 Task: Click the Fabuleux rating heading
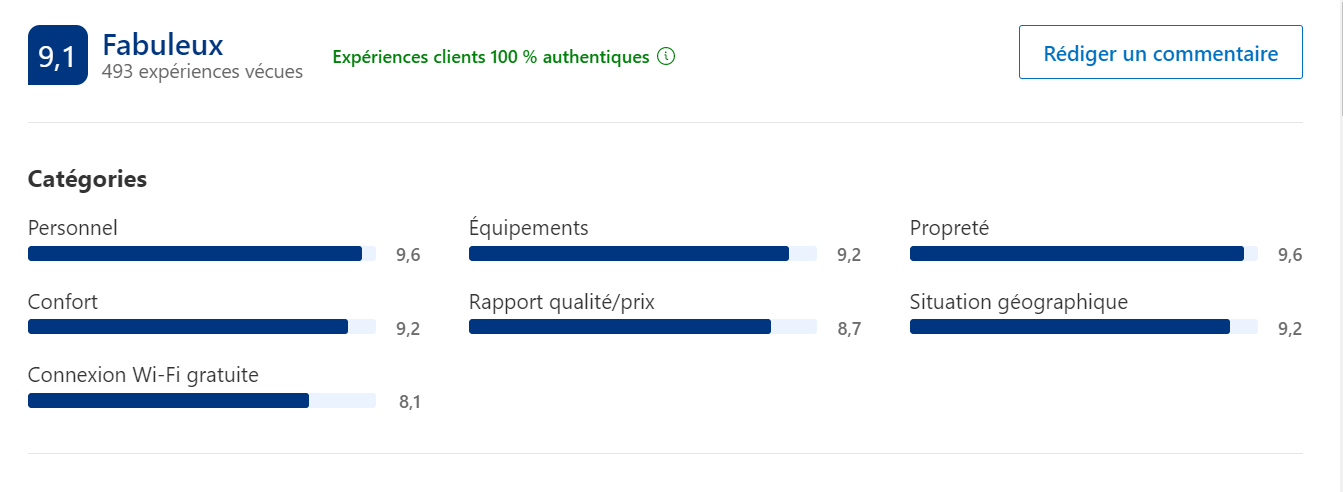[162, 45]
